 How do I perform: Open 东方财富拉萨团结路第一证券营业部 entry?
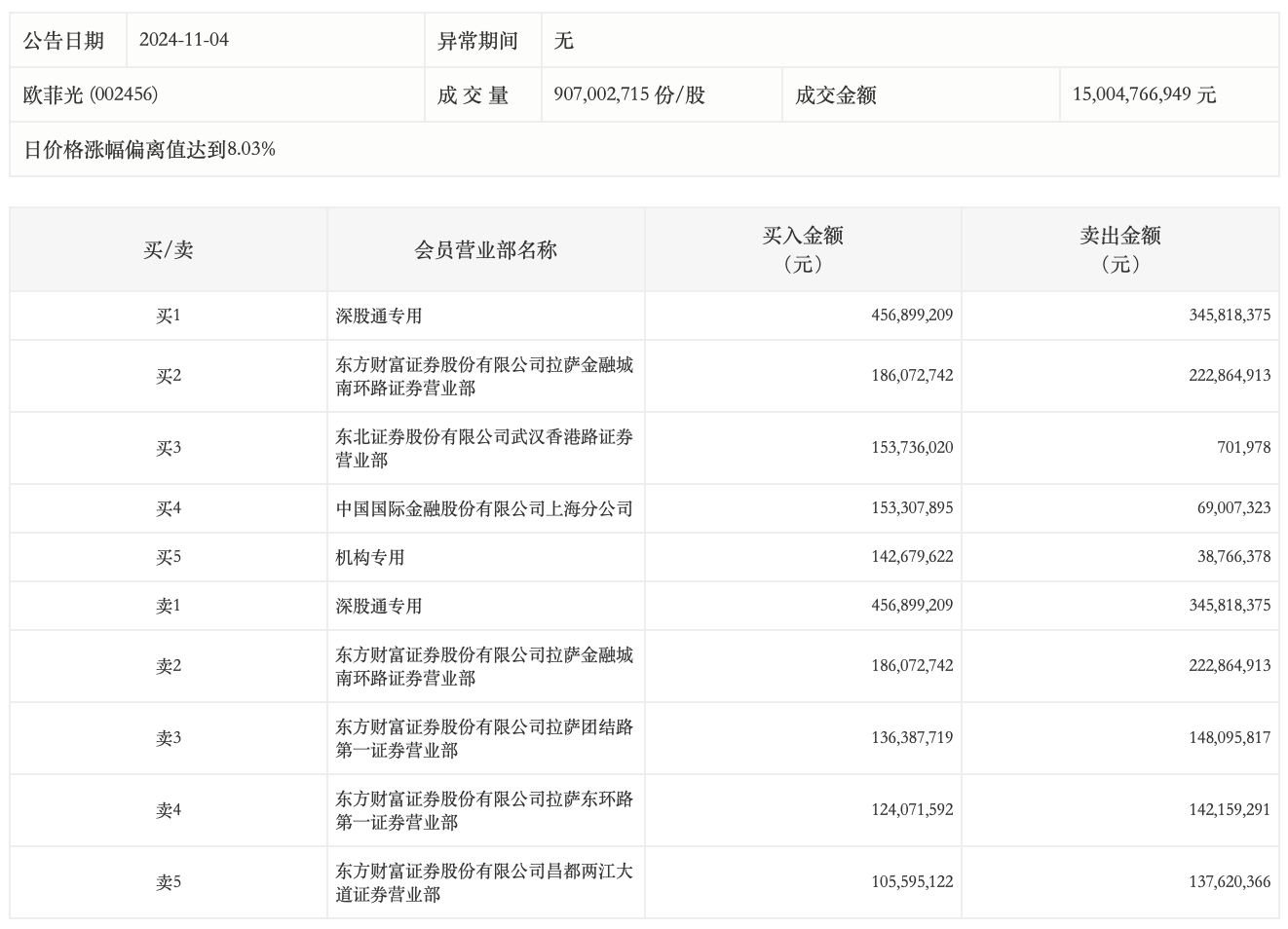coord(484,738)
